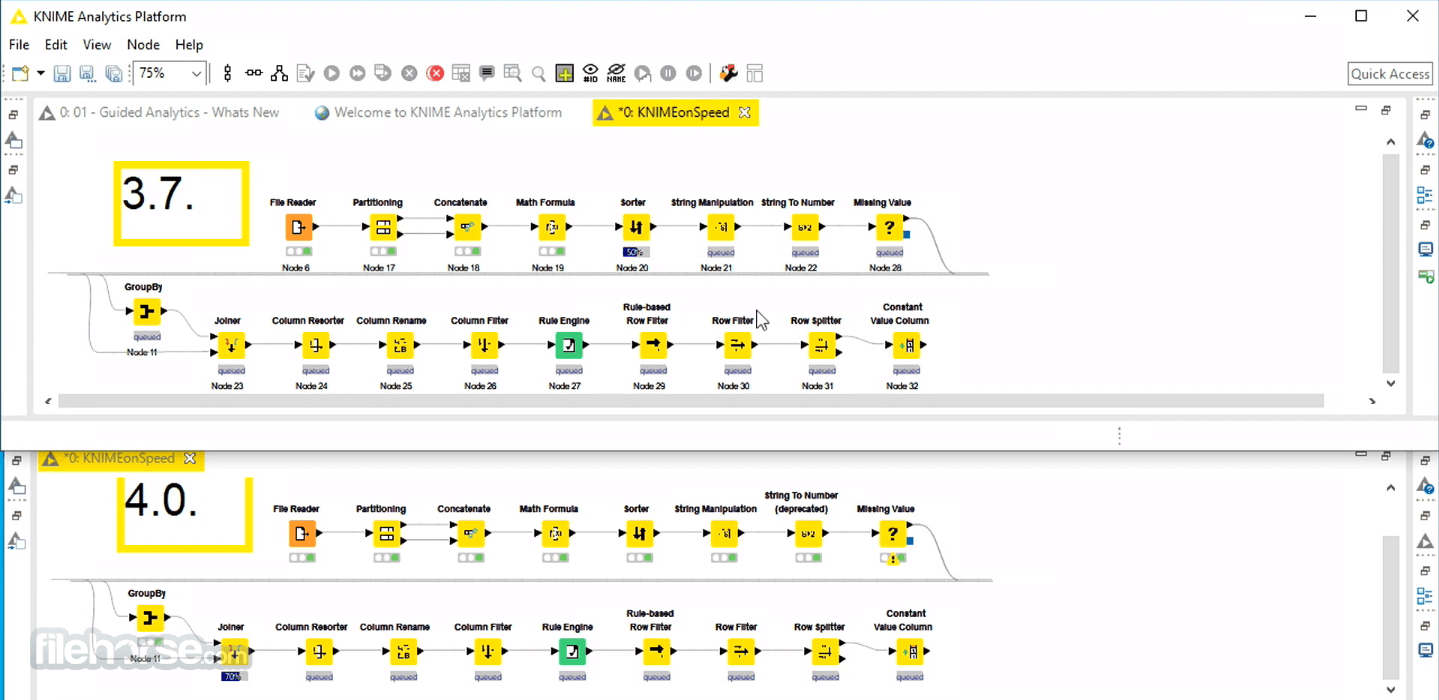Cancel all running nodes with red X
The height and width of the screenshot is (700, 1439).
pos(435,73)
